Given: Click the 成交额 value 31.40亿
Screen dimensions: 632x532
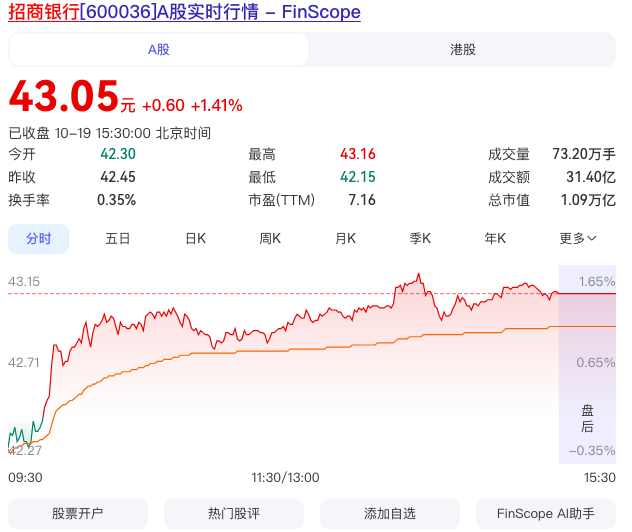Looking at the screenshot, I should pyautogui.click(x=591, y=177).
